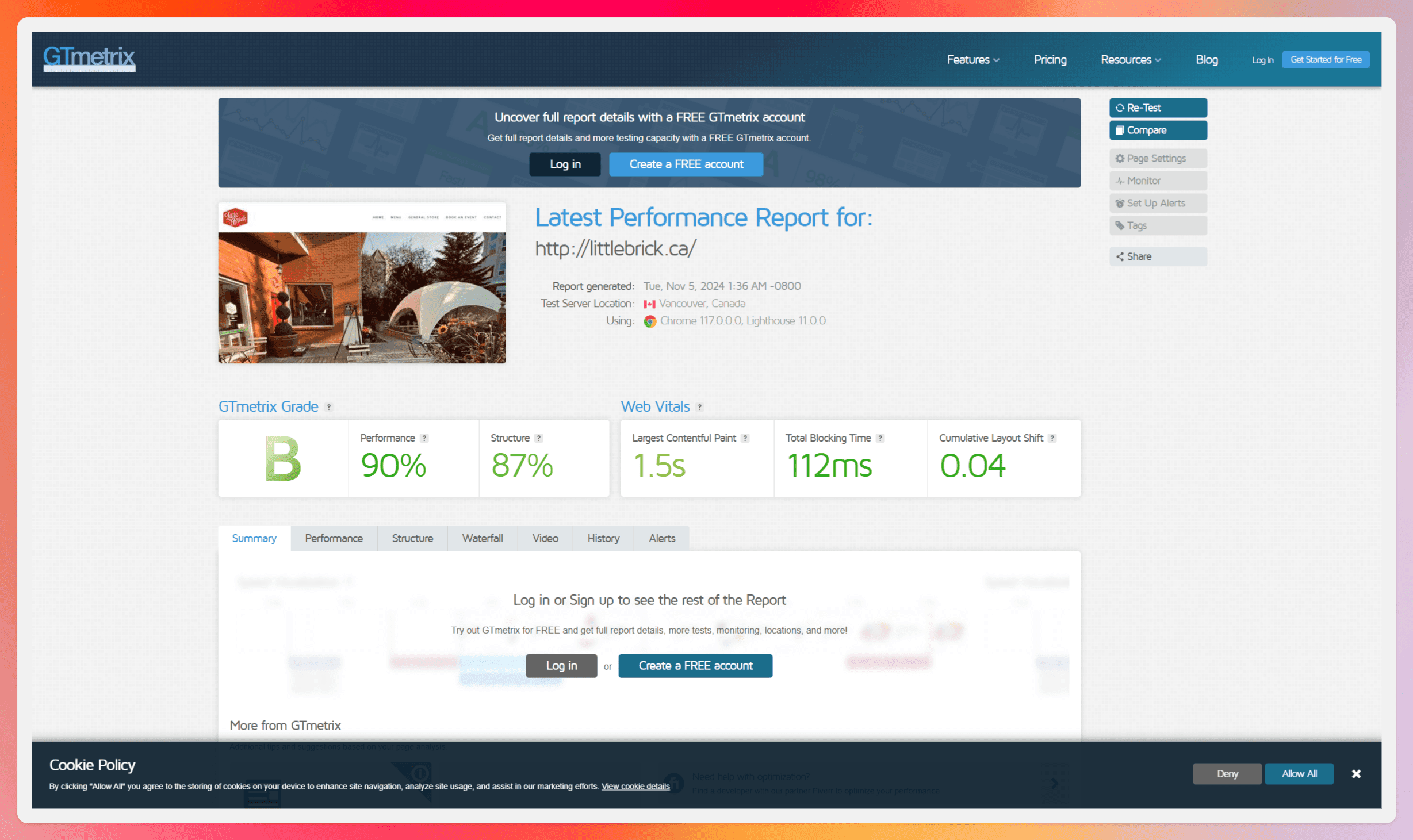Click the Re-Test button
Viewport: 1413px width, 840px height.
[1158, 108]
